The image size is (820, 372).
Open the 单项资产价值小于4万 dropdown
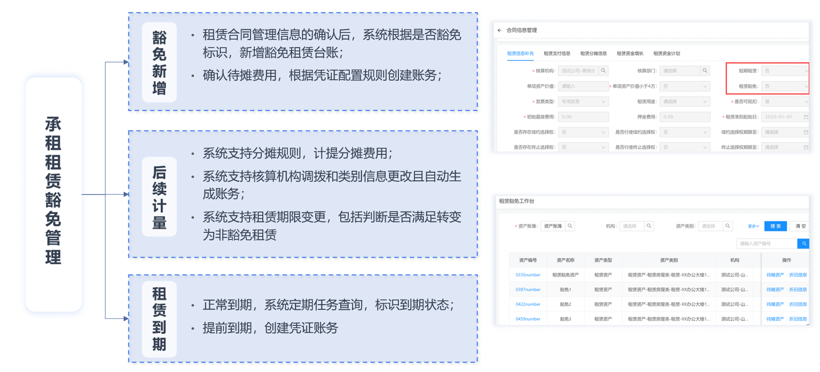click(x=685, y=86)
